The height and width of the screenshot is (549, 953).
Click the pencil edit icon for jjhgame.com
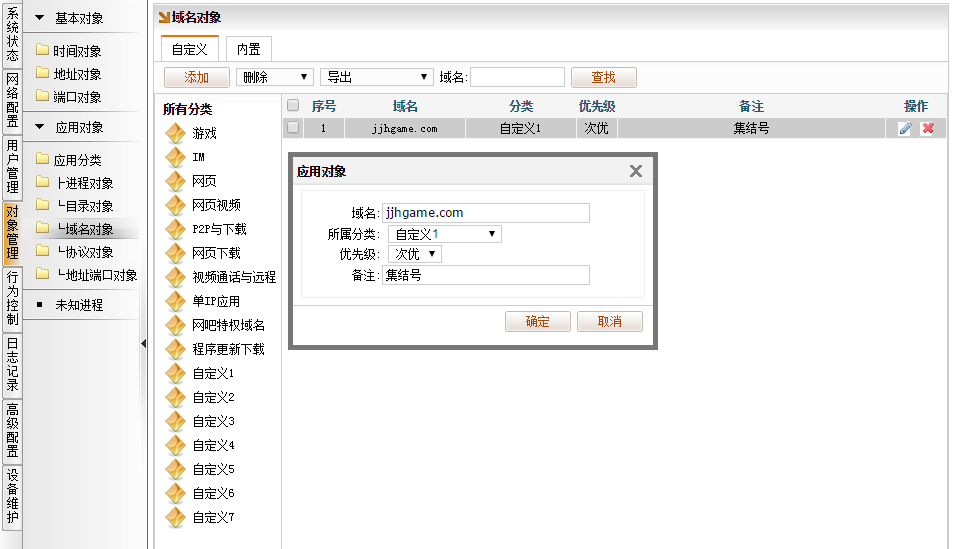pyautogui.click(x=905, y=128)
